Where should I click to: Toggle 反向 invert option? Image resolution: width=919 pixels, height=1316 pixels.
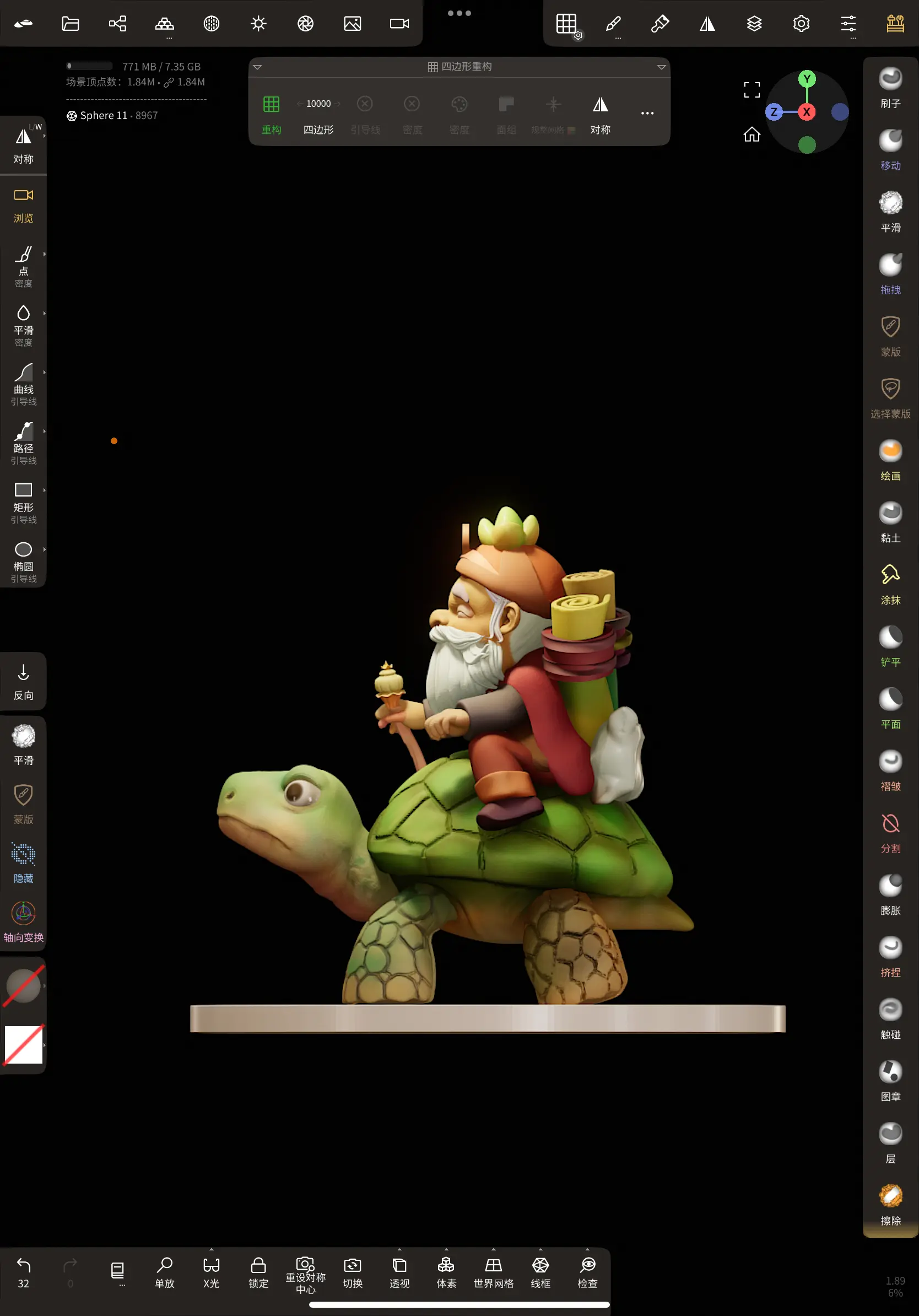pyautogui.click(x=24, y=682)
